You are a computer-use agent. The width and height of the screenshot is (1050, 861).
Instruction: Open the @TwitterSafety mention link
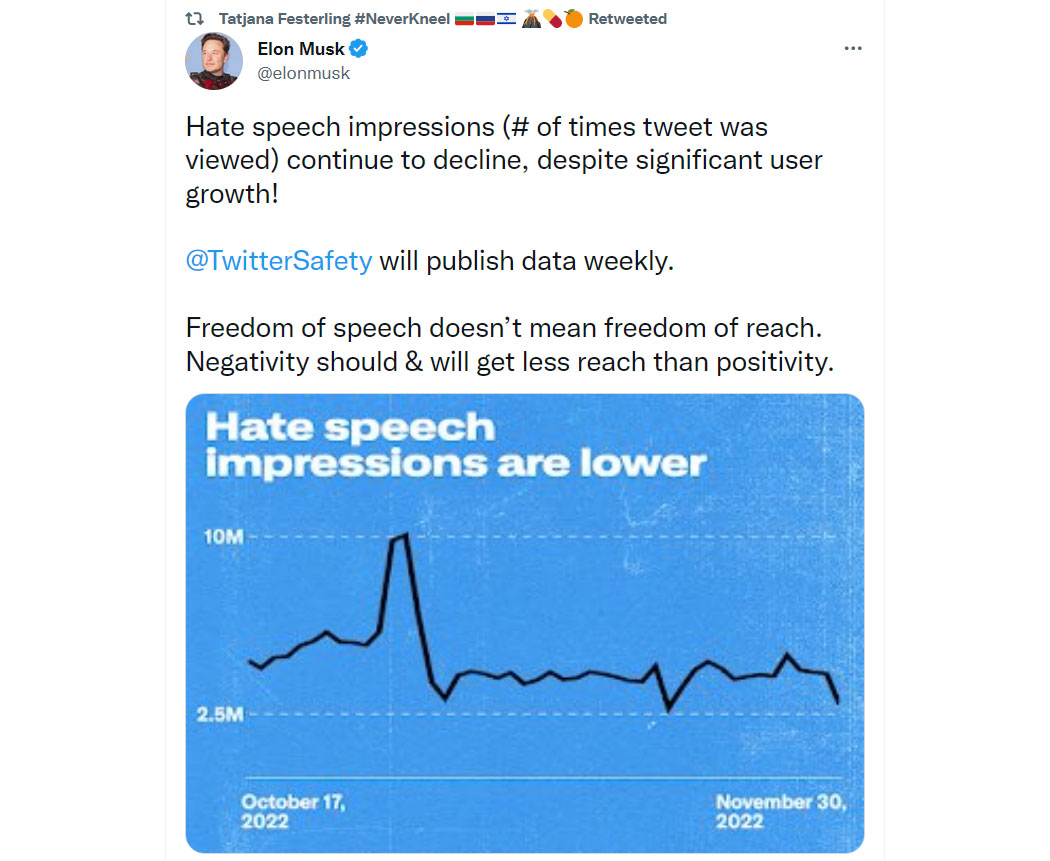pos(279,260)
